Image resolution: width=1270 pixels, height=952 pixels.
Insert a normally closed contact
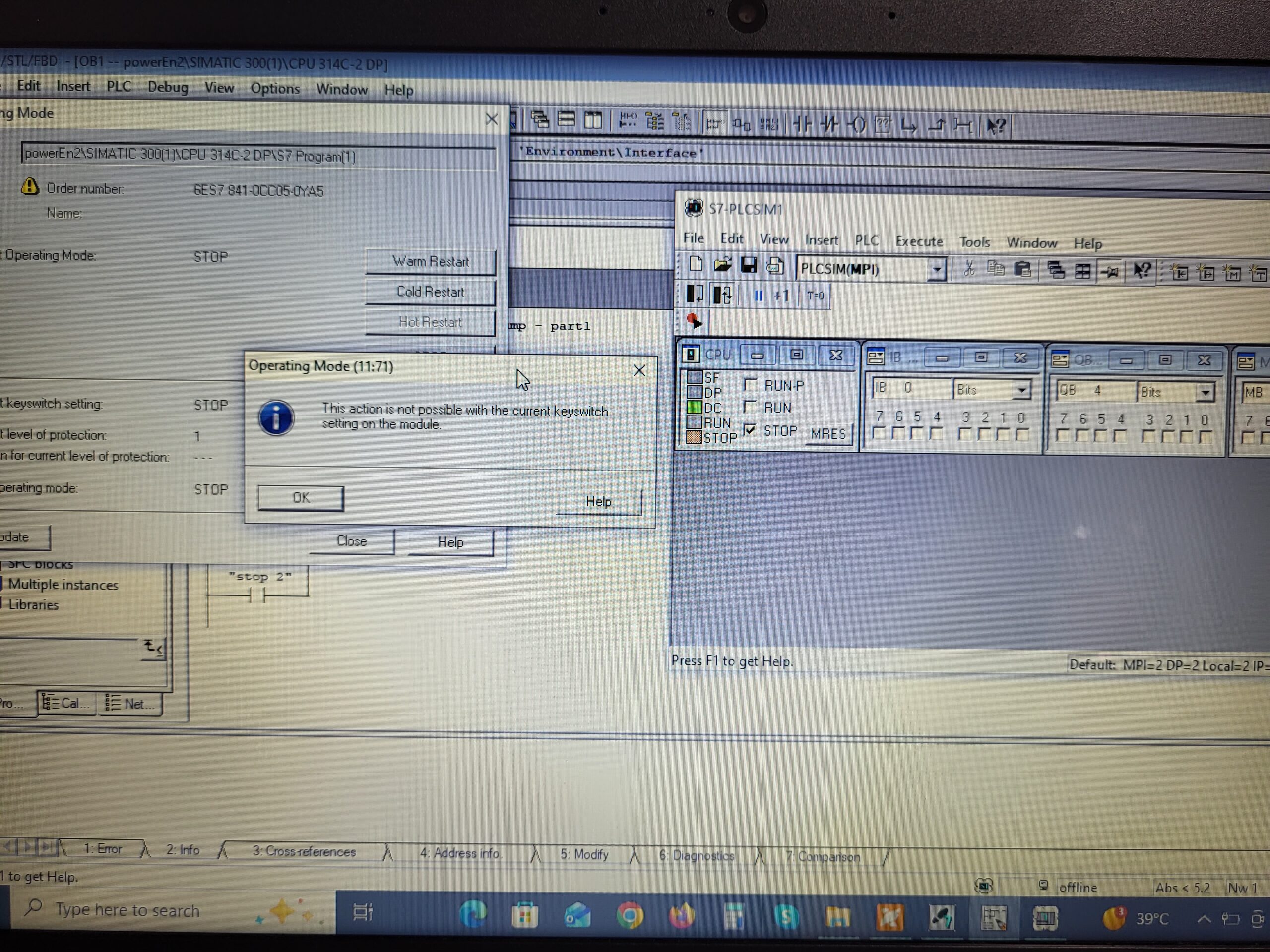[828, 124]
